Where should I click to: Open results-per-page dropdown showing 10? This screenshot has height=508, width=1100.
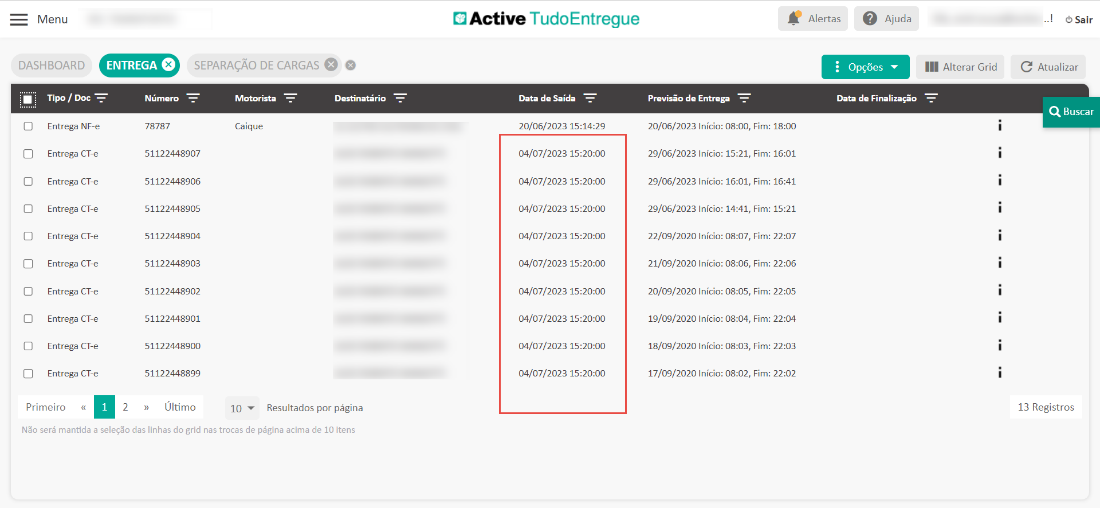click(x=242, y=408)
